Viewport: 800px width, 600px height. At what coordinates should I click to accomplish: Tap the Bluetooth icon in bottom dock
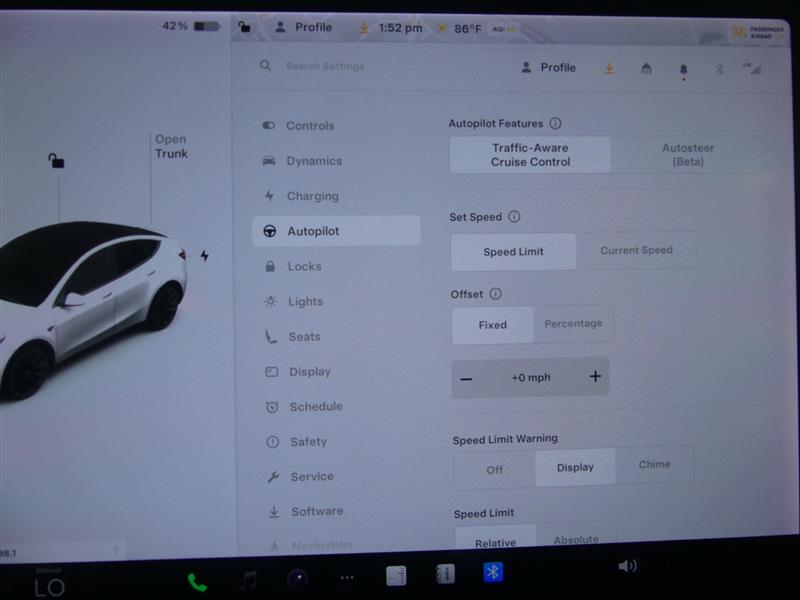click(492, 572)
